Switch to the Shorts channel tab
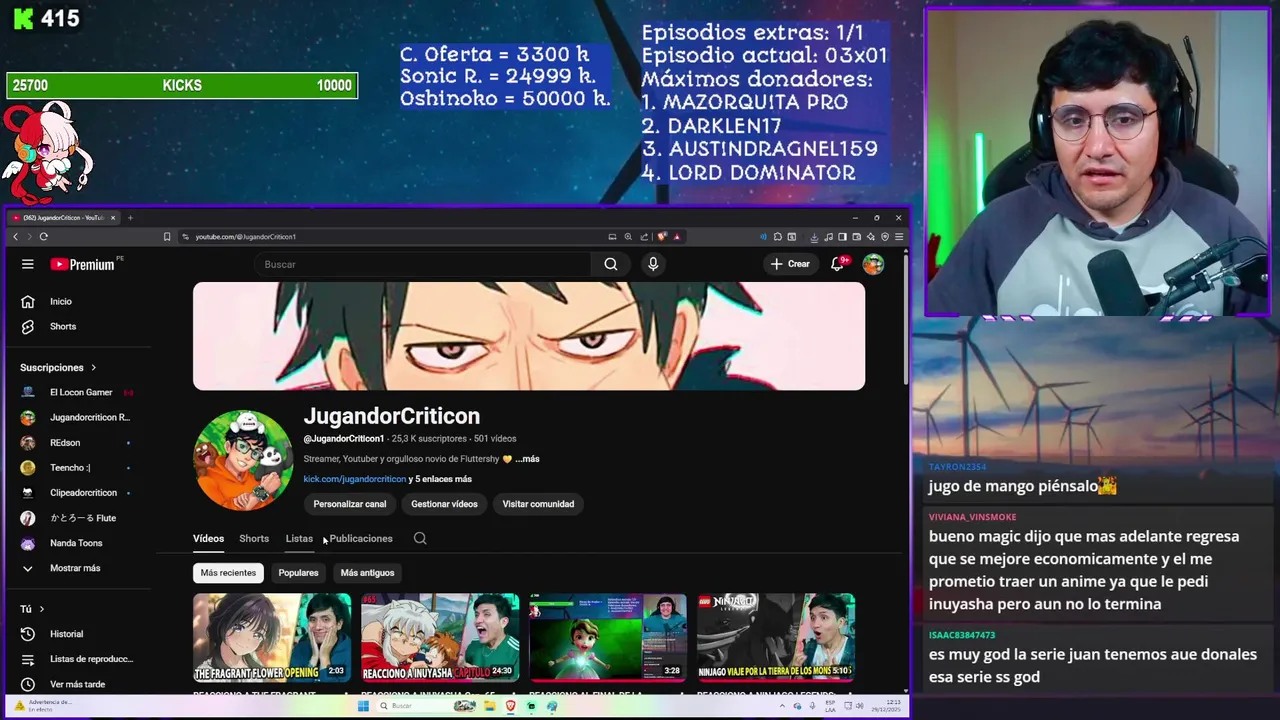Screen dimensions: 1280x720 [254, 538]
